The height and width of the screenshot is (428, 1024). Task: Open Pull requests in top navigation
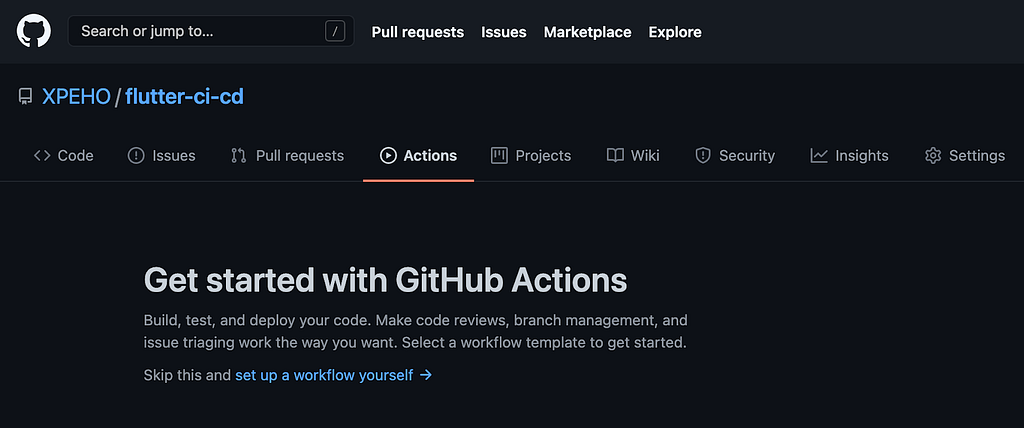pos(417,32)
